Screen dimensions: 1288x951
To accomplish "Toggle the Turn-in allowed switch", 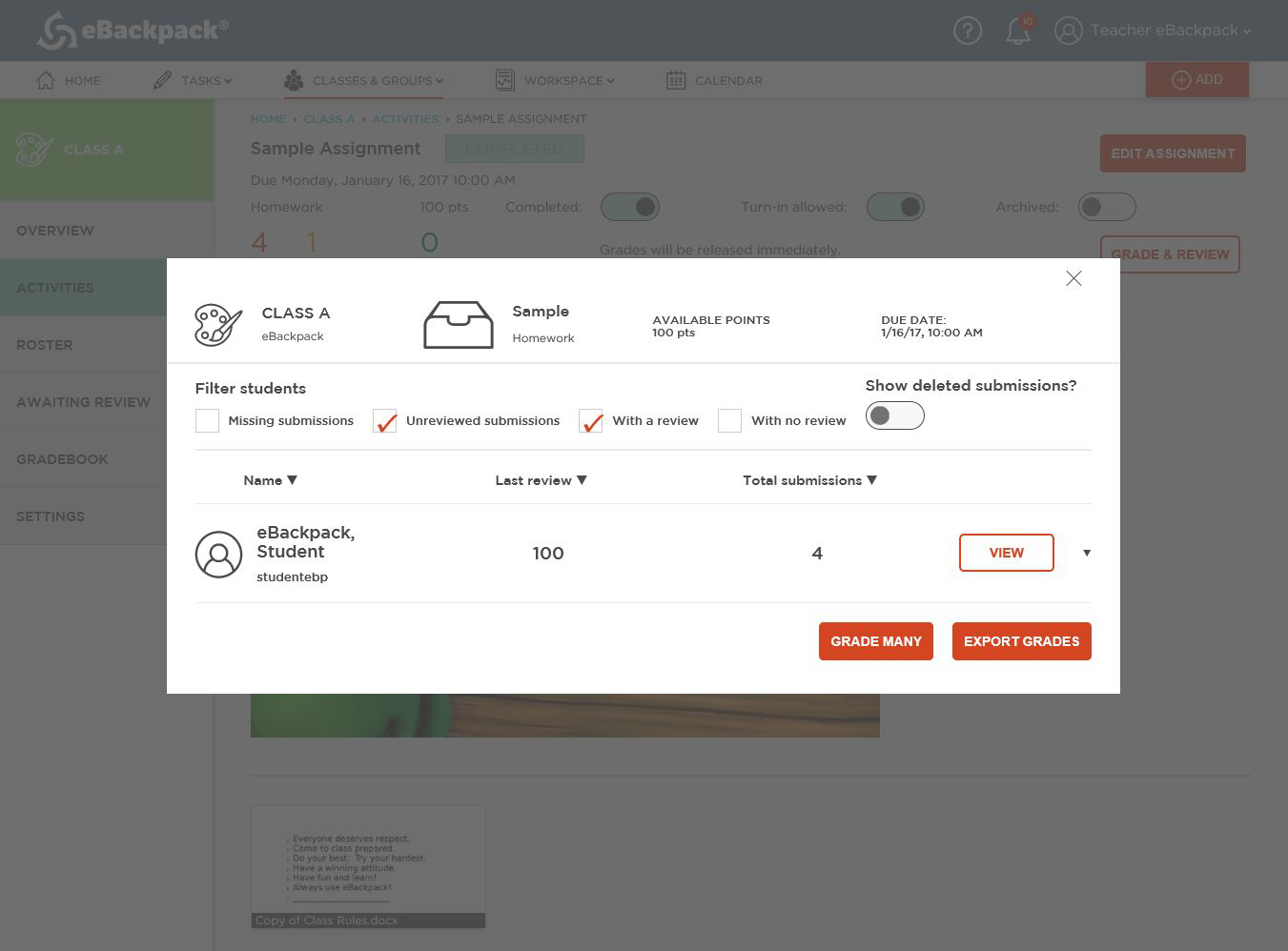I will coord(895,207).
